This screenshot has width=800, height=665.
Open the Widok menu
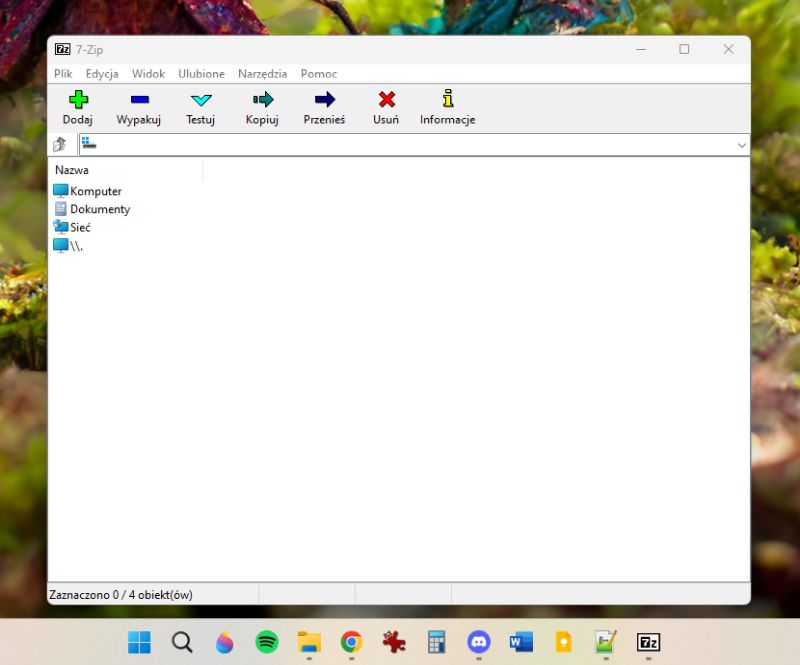(x=148, y=73)
